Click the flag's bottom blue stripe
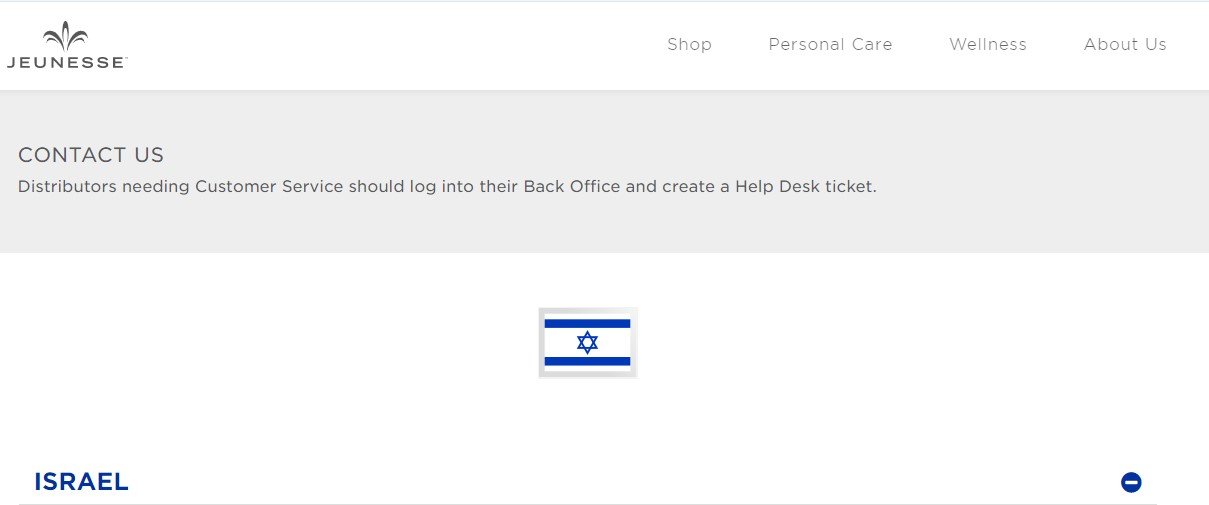Viewport: 1209px width, 505px height. coord(588,361)
